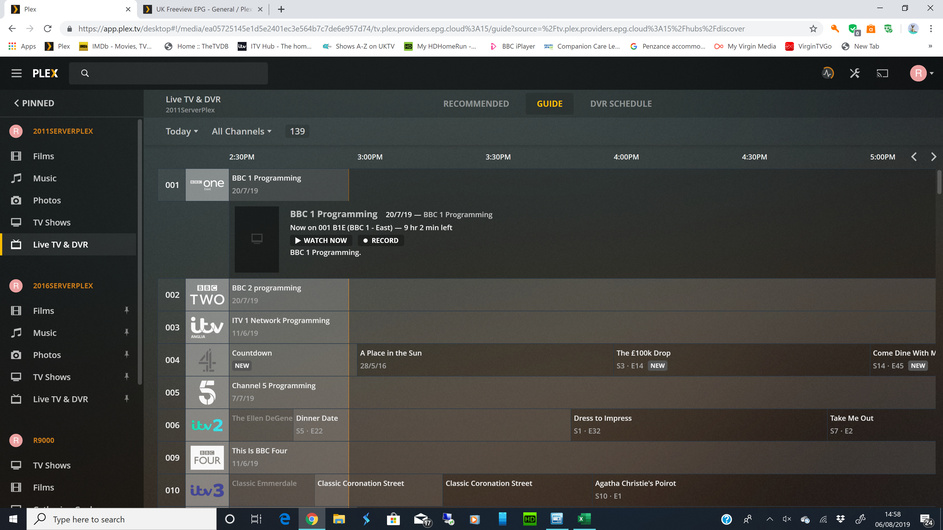Go to previous guide time range

pos(914,157)
